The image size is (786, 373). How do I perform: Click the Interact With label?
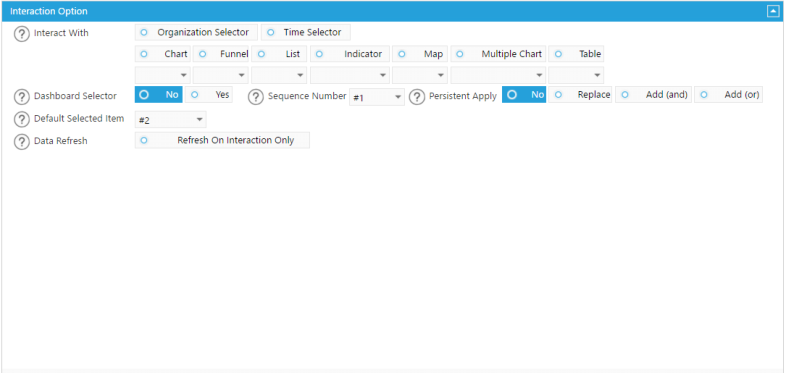[61, 33]
